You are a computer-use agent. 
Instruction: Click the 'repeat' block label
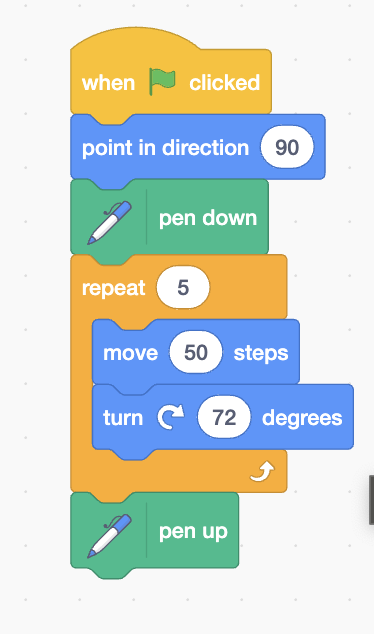pos(114,289)
